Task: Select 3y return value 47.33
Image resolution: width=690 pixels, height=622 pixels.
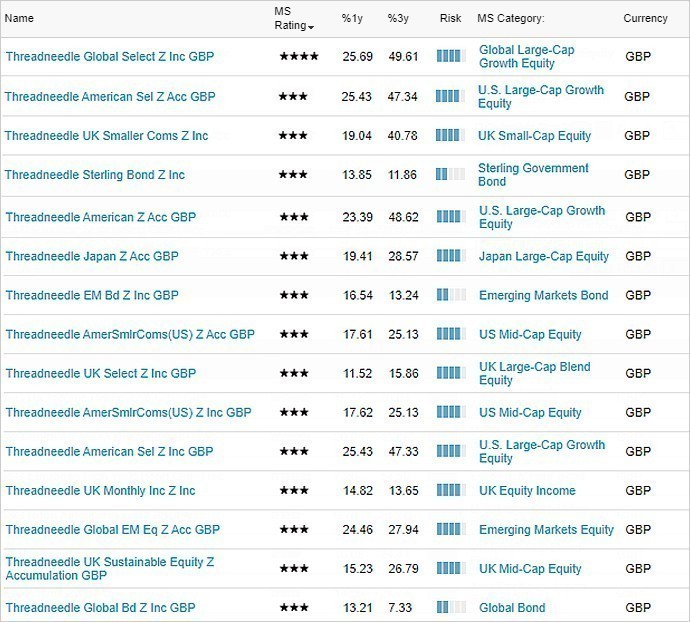Action: [x=403, y=451]
